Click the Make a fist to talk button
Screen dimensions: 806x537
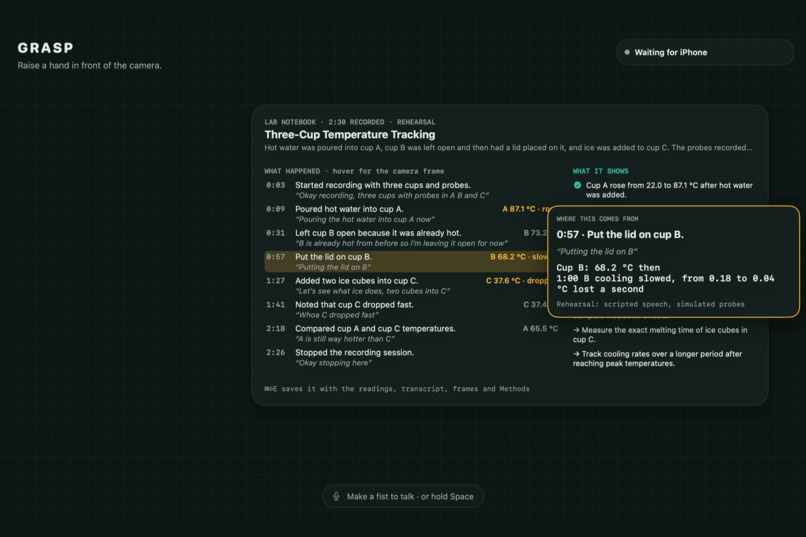[403, 496]
